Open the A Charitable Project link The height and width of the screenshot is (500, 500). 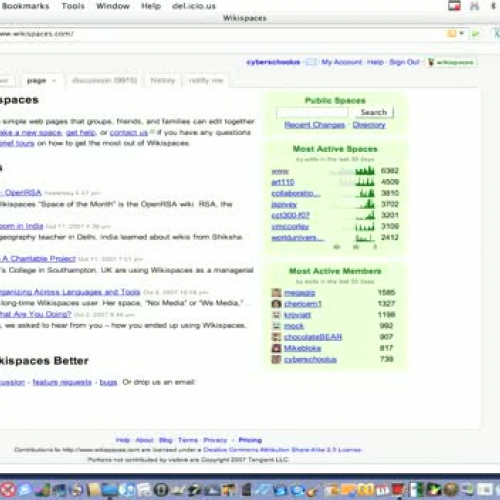[x=38, y=259]
